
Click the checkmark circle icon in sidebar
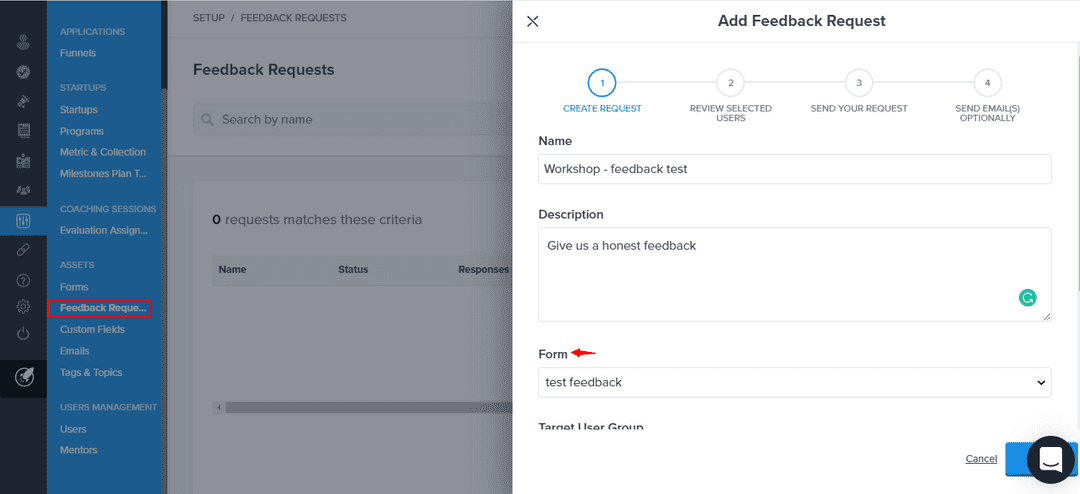(23, 72)
